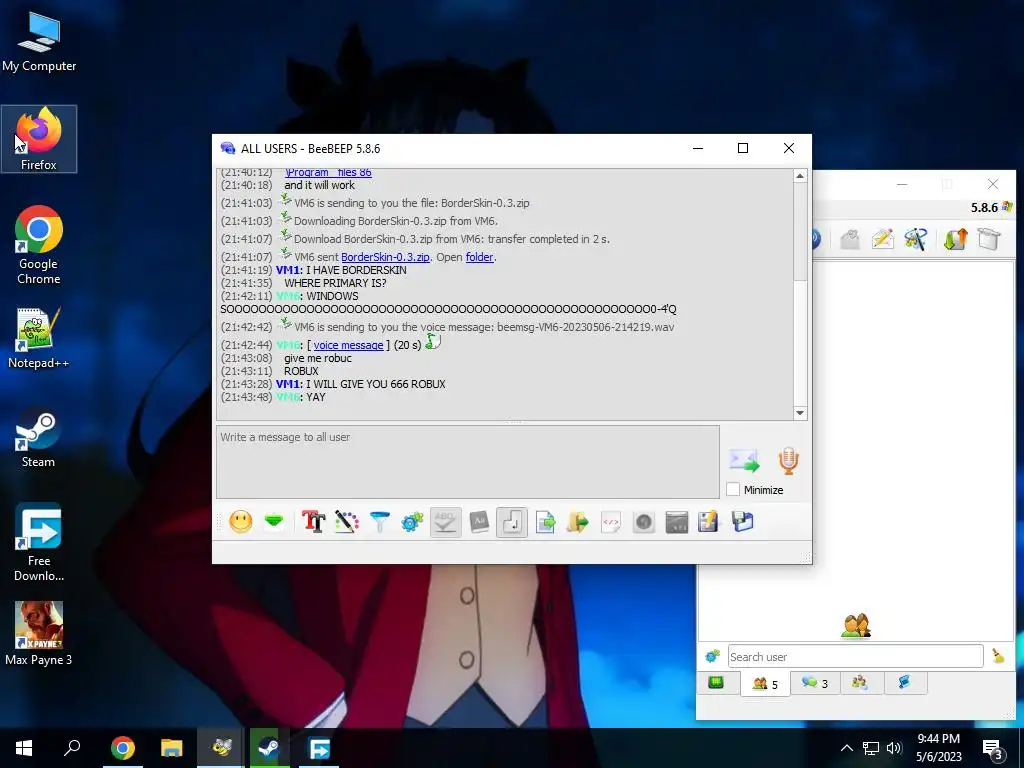1024x768 pixels.
Task: Toggle the return key sends message button
Action: [x=512, y=522]
